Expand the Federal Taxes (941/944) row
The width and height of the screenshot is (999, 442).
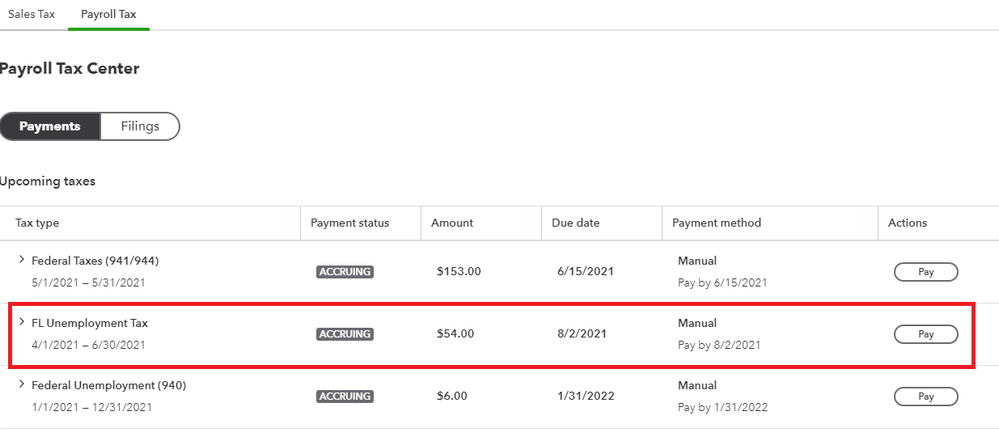point(21,260)
